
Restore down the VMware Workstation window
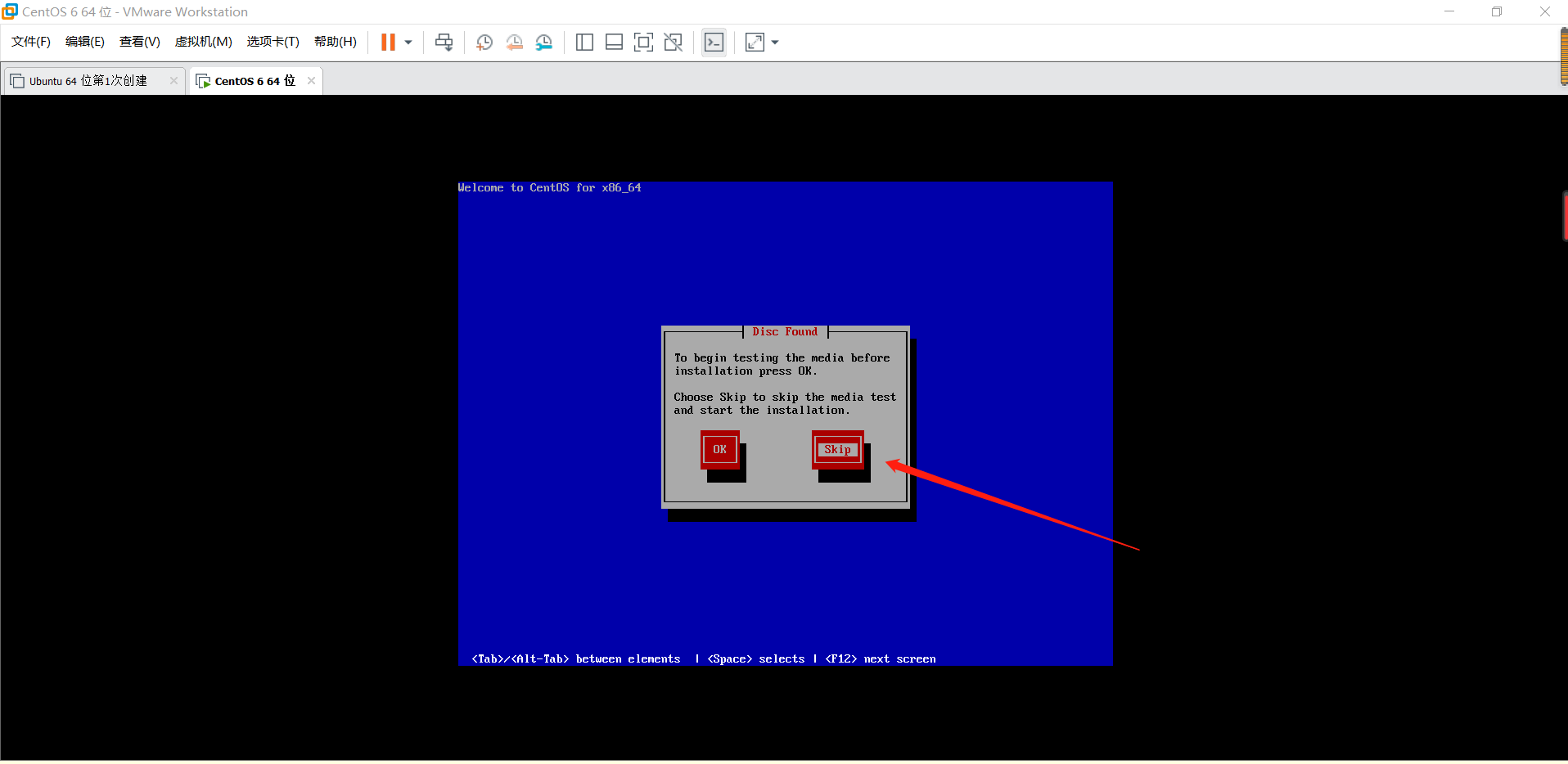1497,11
